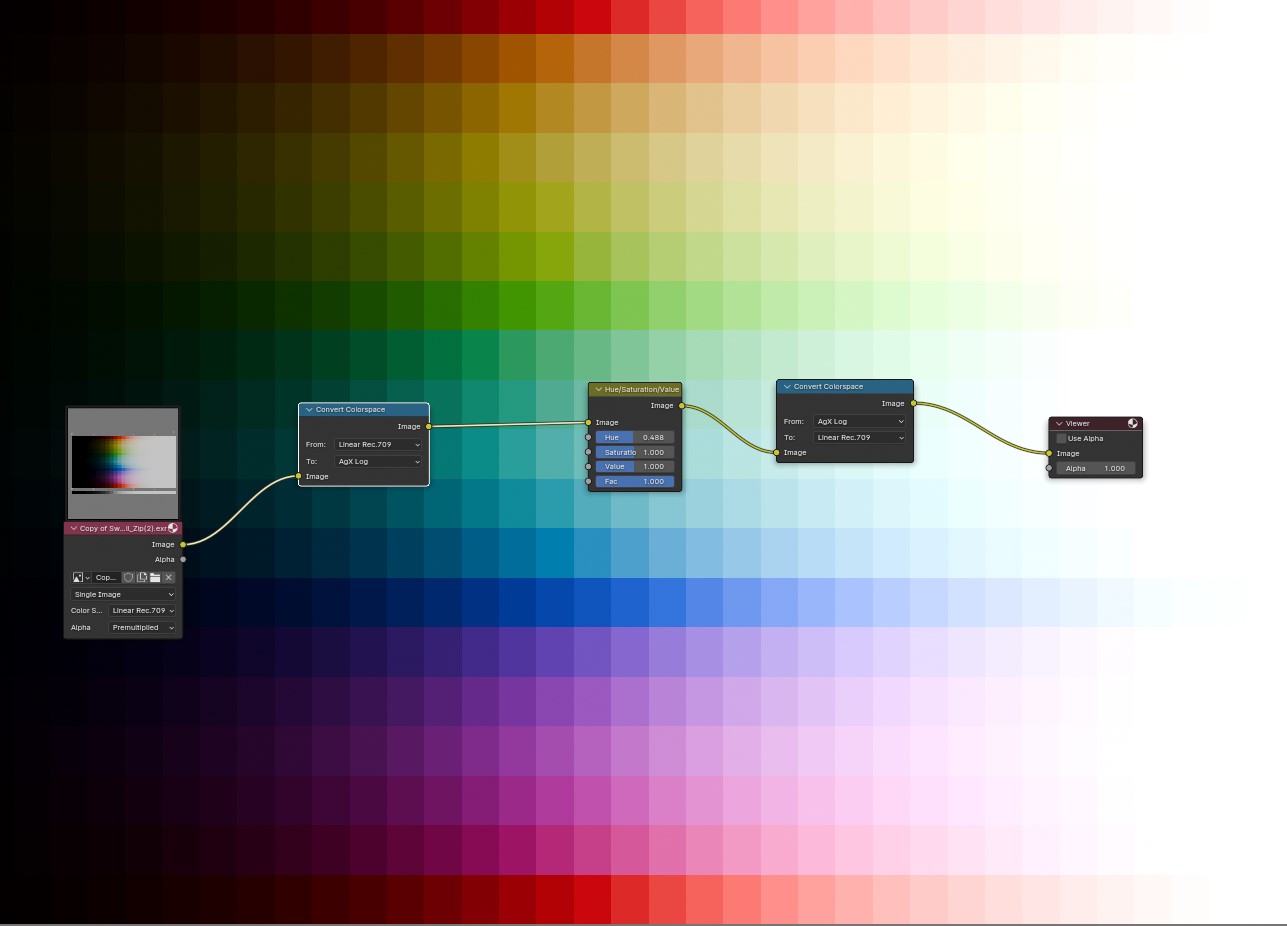Unlink the image with the X icon
The height and width of the screenshot is (926, 1287).
tap(169, 578)
